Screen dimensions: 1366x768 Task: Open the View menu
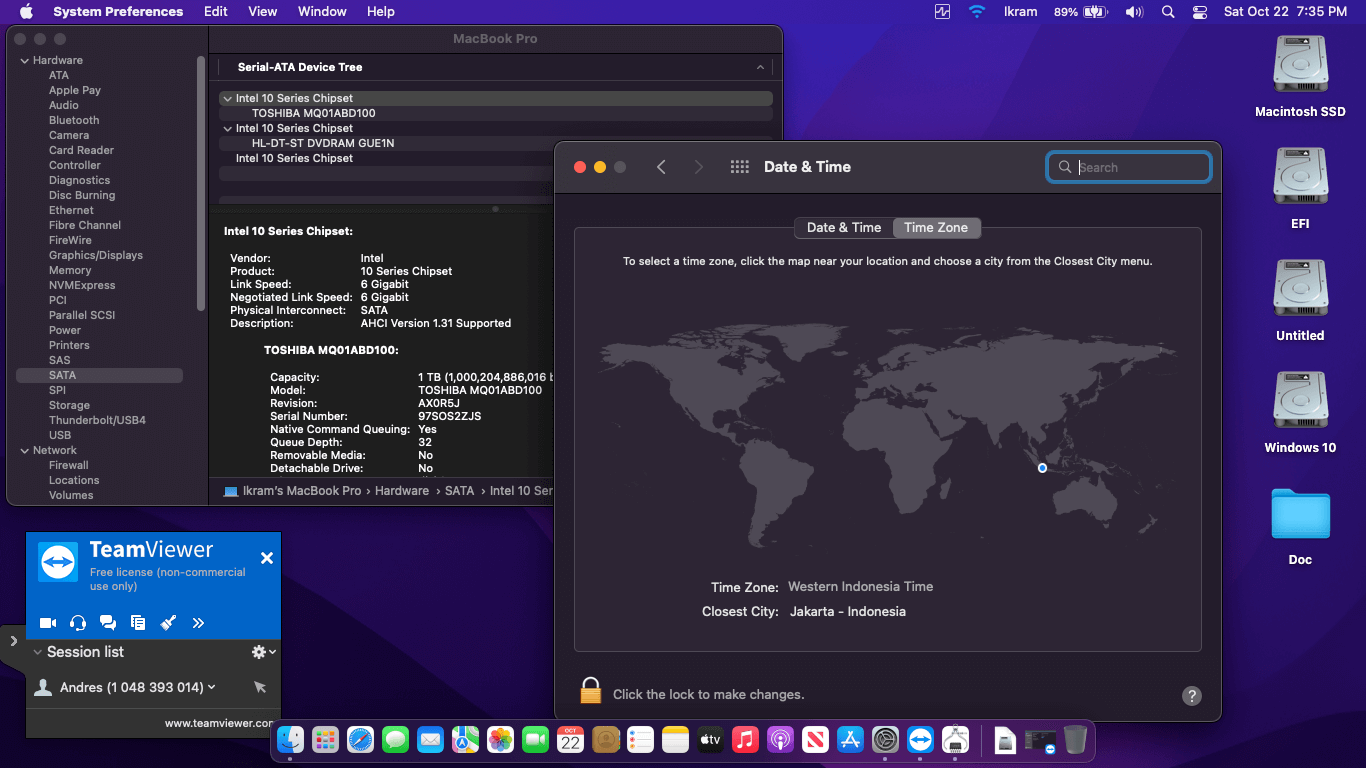click(263, 12)
